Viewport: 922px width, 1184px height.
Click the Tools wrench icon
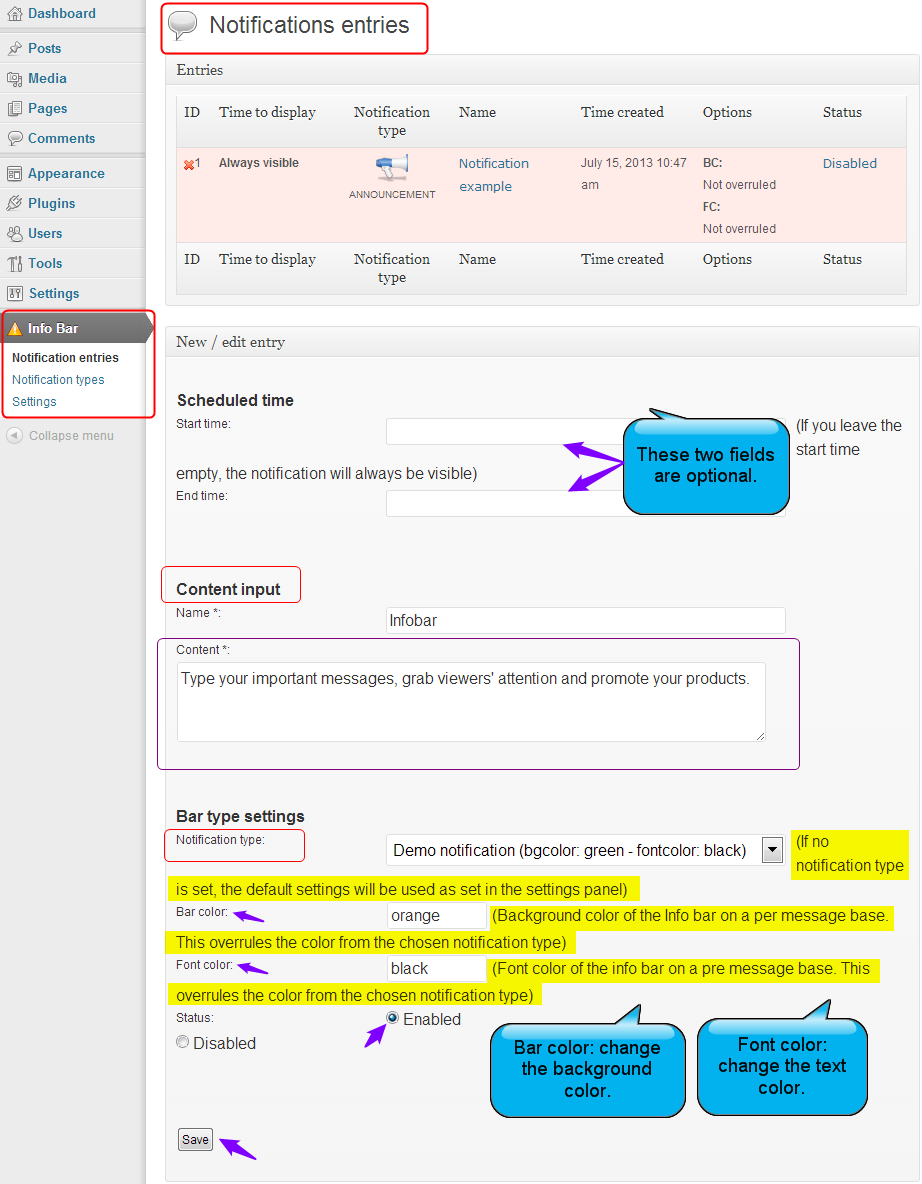coord(14,264)
